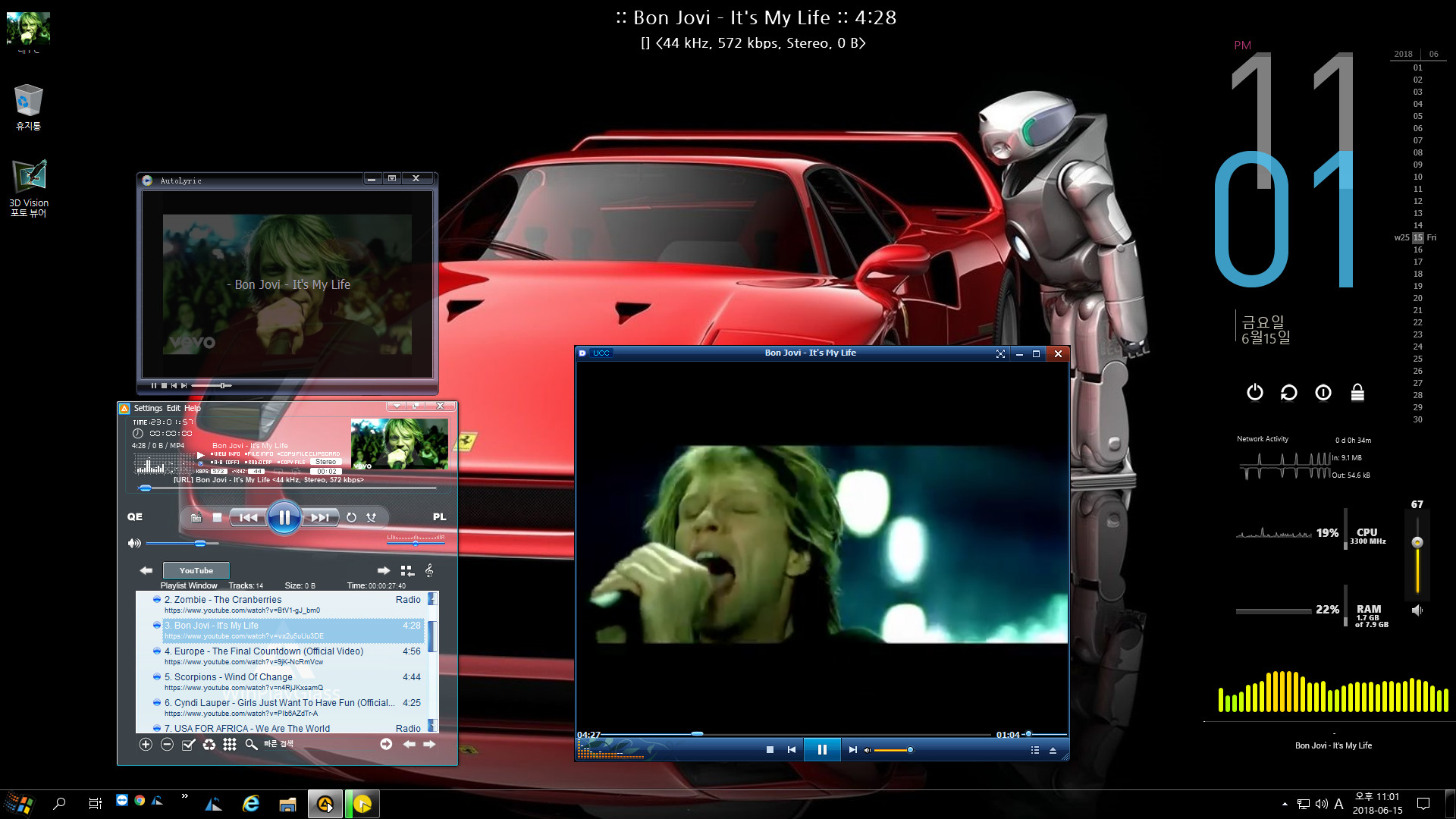Click next in AutoLyric window
The width and height of the screenshot is (1456, 819).
[x=184, y=386]
